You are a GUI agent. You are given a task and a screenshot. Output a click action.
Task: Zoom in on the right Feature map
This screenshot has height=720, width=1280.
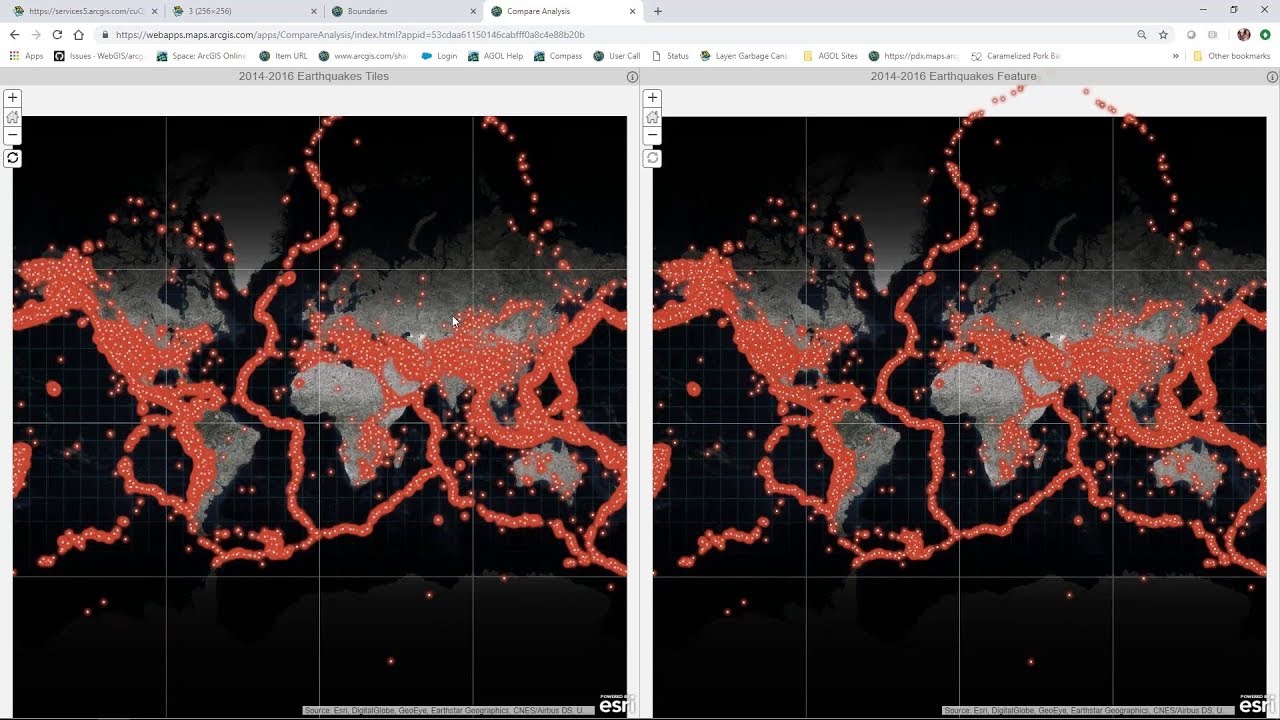coord(652,98)
